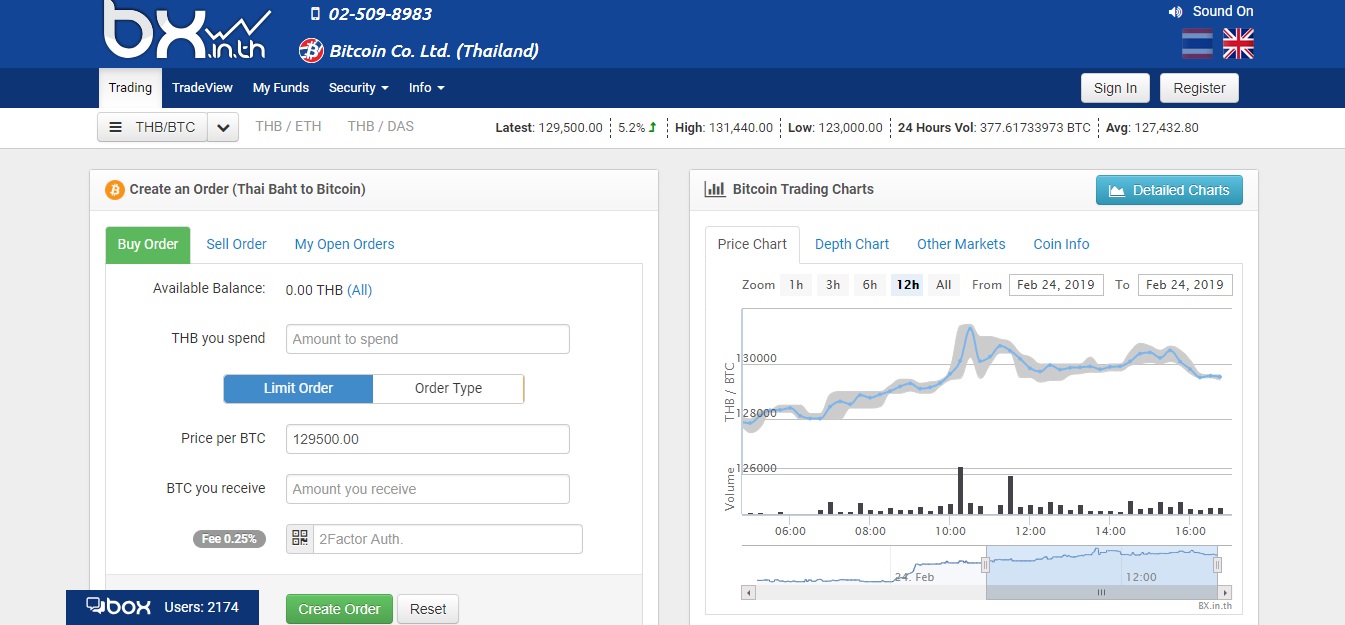
Task: Click the Sign In button
Action: click(1115, 88)
